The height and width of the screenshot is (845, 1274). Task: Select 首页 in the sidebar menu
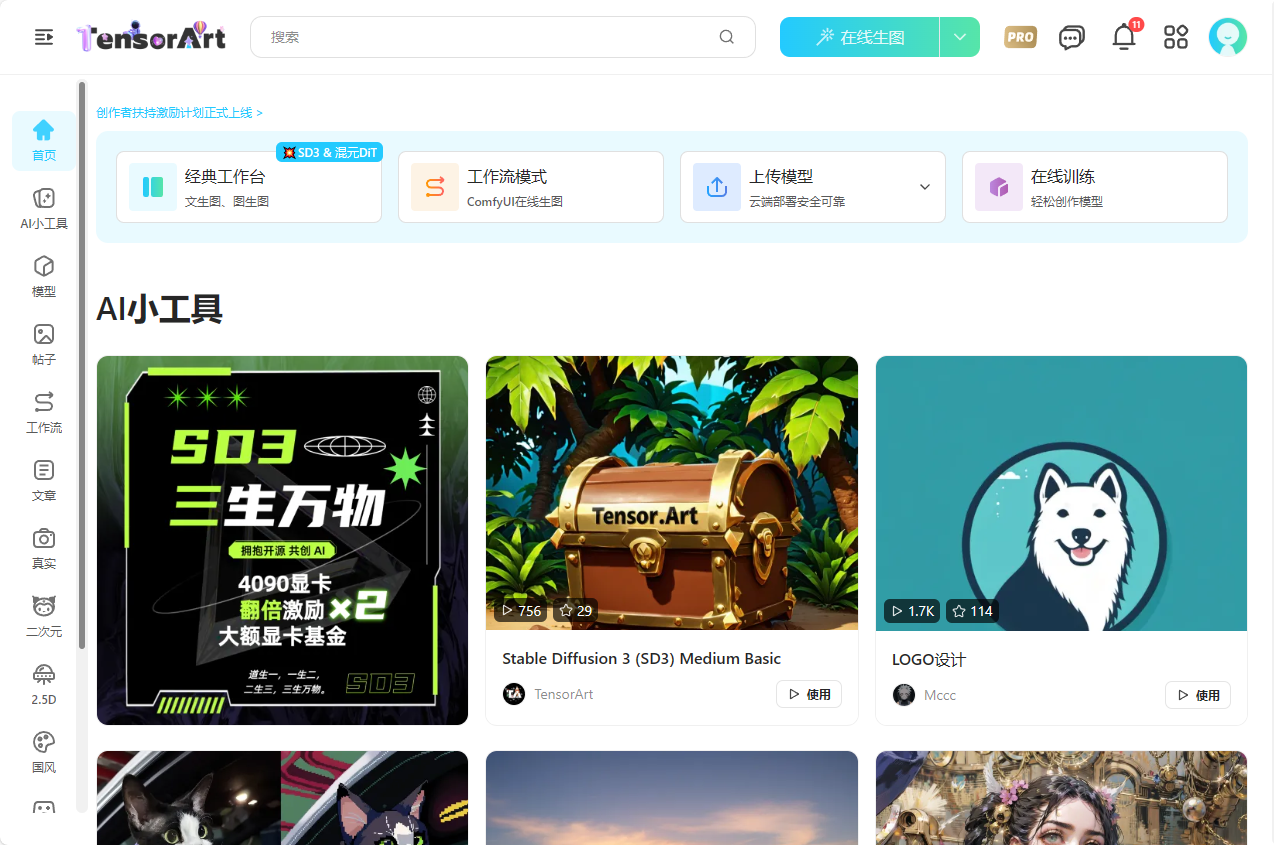(x=44, y=141)
